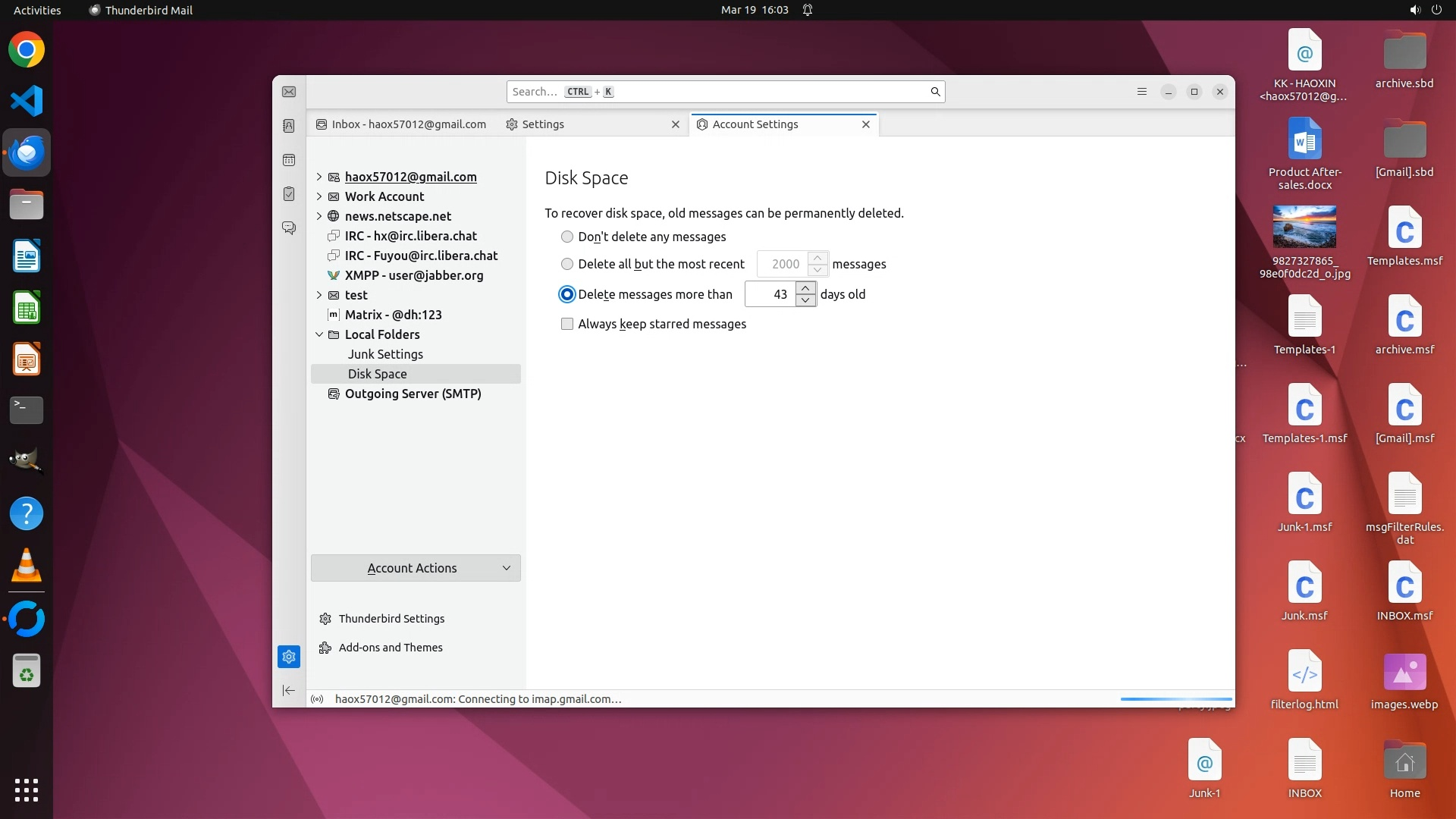Expand the haox57012@gmail.com account tree

[319, 177]
